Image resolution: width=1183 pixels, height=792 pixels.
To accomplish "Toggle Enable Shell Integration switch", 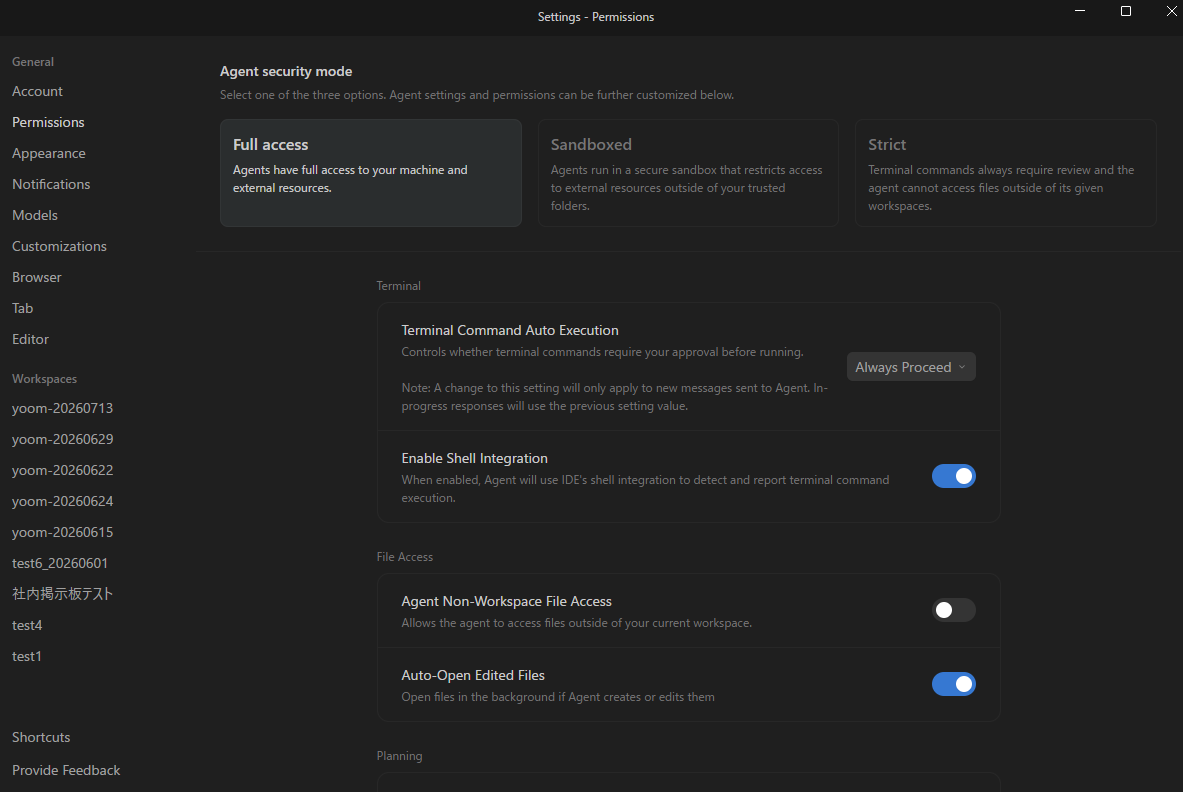I will pos(954,476).
